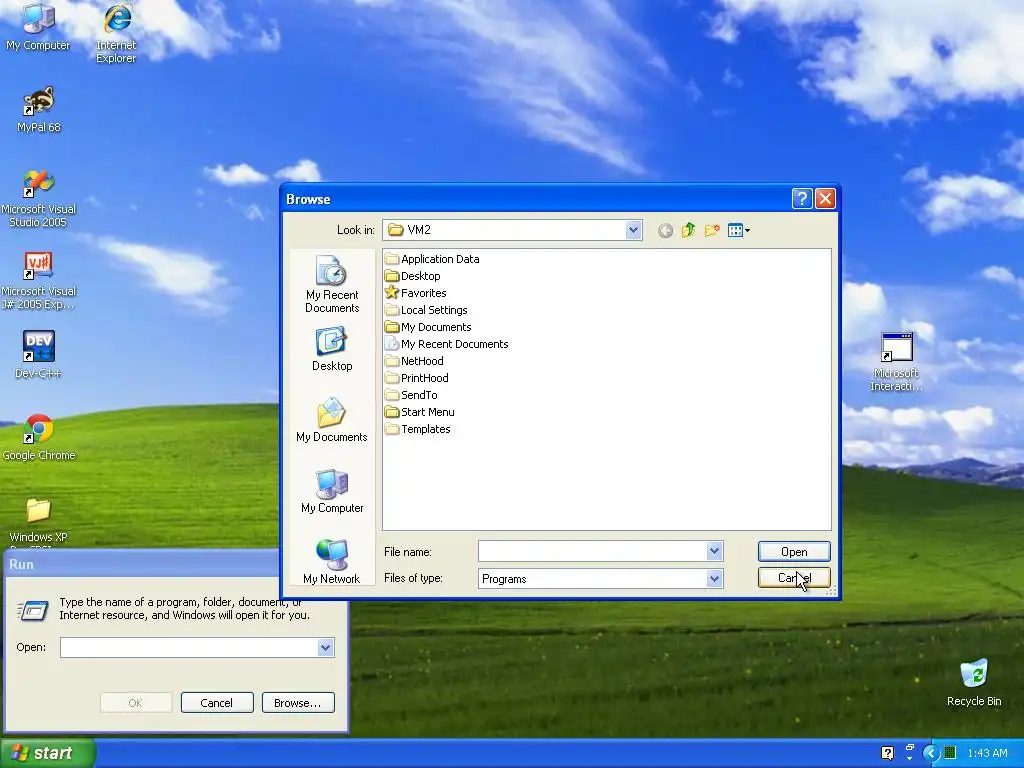Select Microsoft Interactive shortcut icon
The height and width of the screenshot is (768, 1024).
point(897,362)
